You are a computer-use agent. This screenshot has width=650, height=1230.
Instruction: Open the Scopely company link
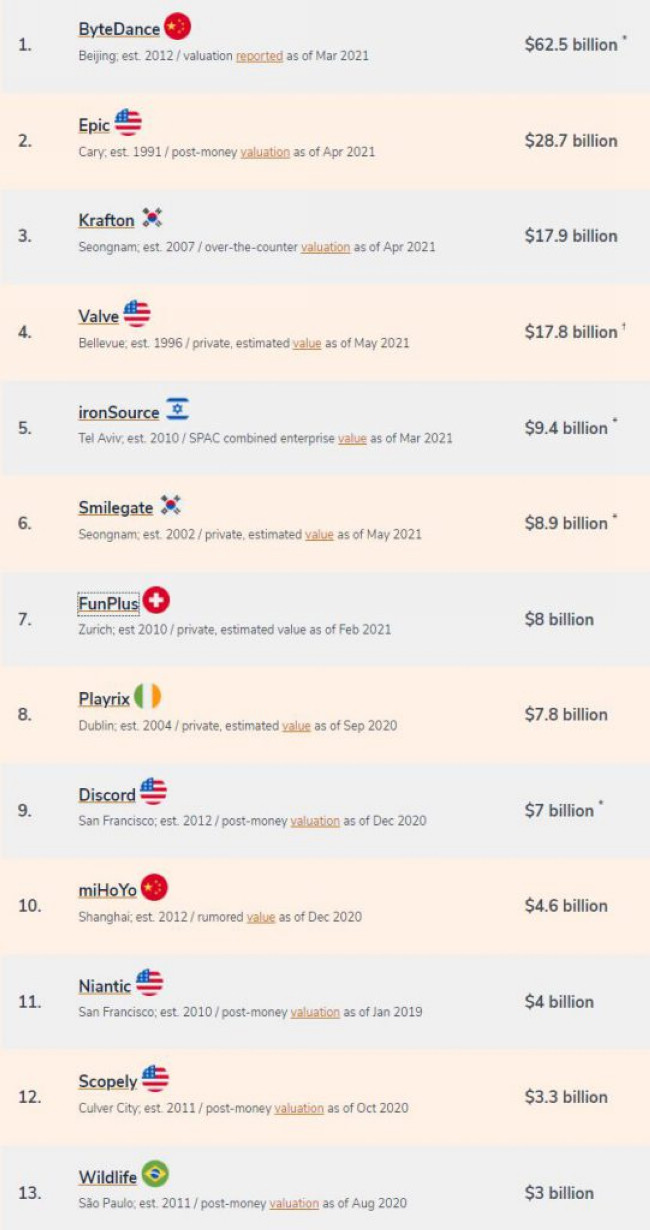(x=108, y=1082)
